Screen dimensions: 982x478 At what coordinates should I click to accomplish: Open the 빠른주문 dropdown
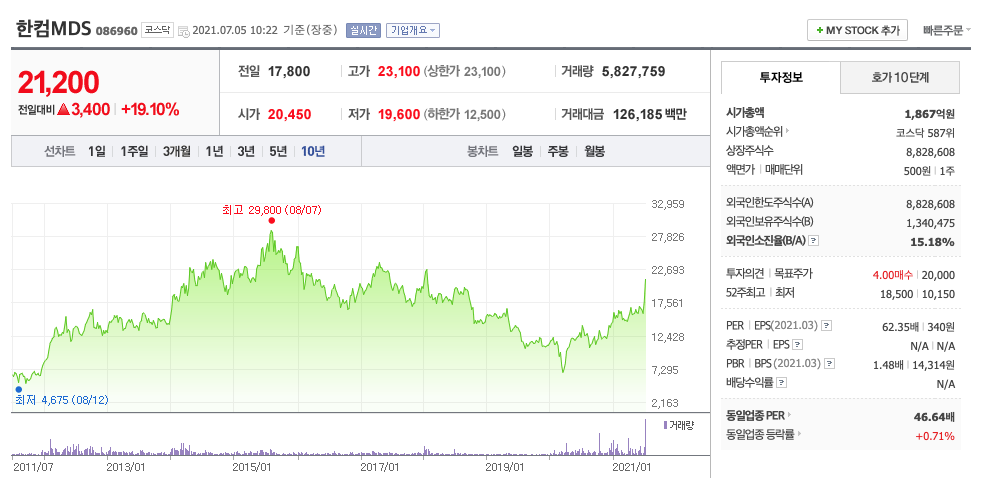[x=946, y=30]
